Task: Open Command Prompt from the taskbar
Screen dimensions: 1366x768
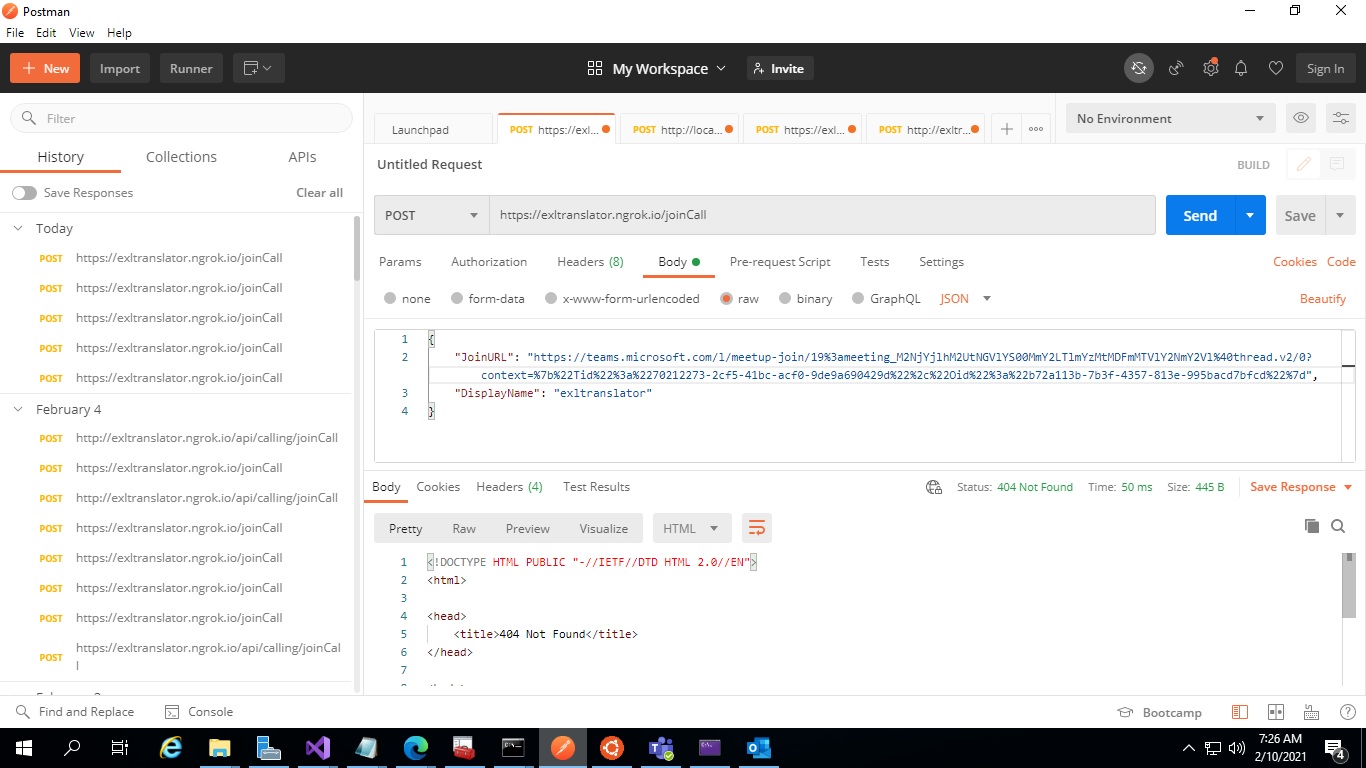Action: (x=513, y=747)
